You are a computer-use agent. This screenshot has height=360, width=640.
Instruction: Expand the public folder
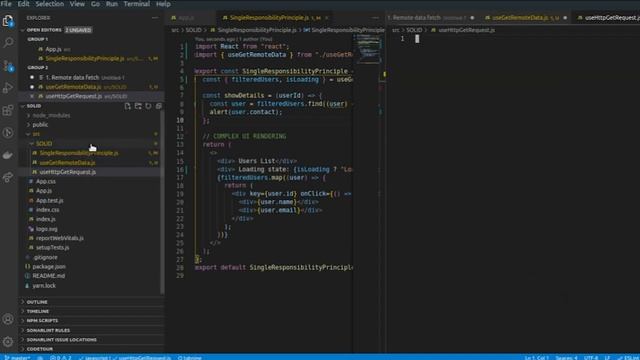point(40,125)
